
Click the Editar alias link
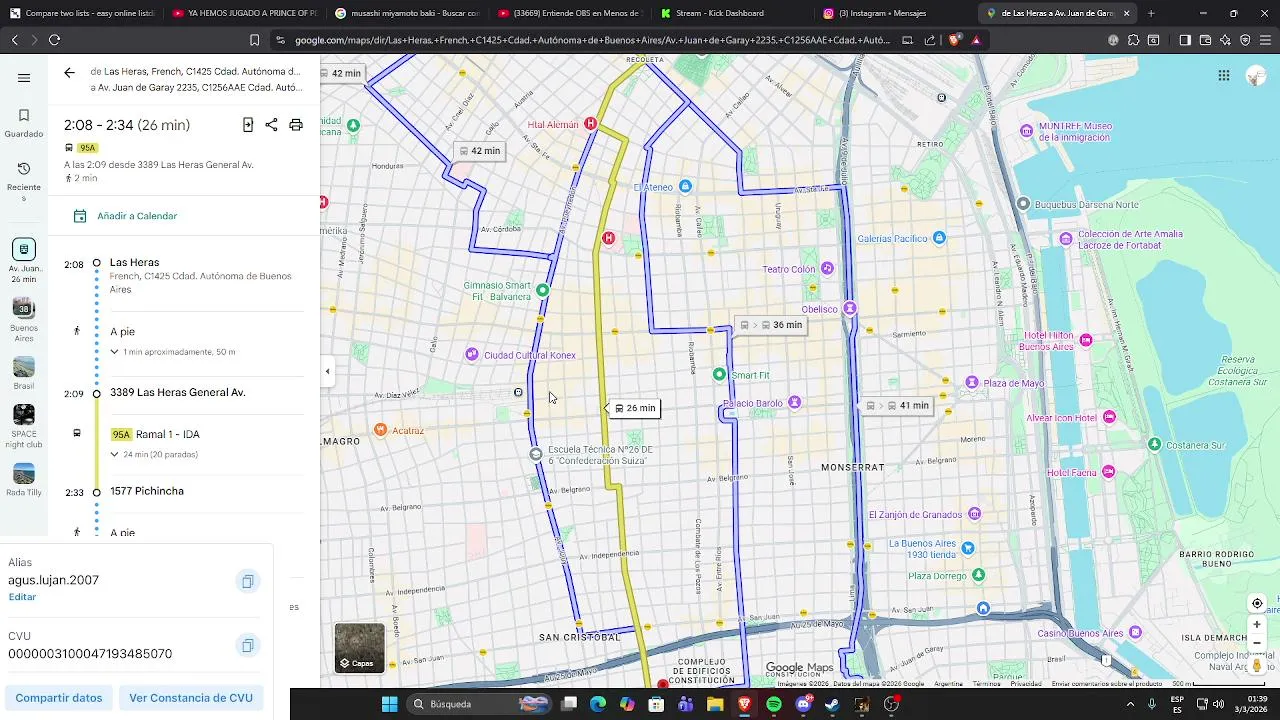click(22, 597)
